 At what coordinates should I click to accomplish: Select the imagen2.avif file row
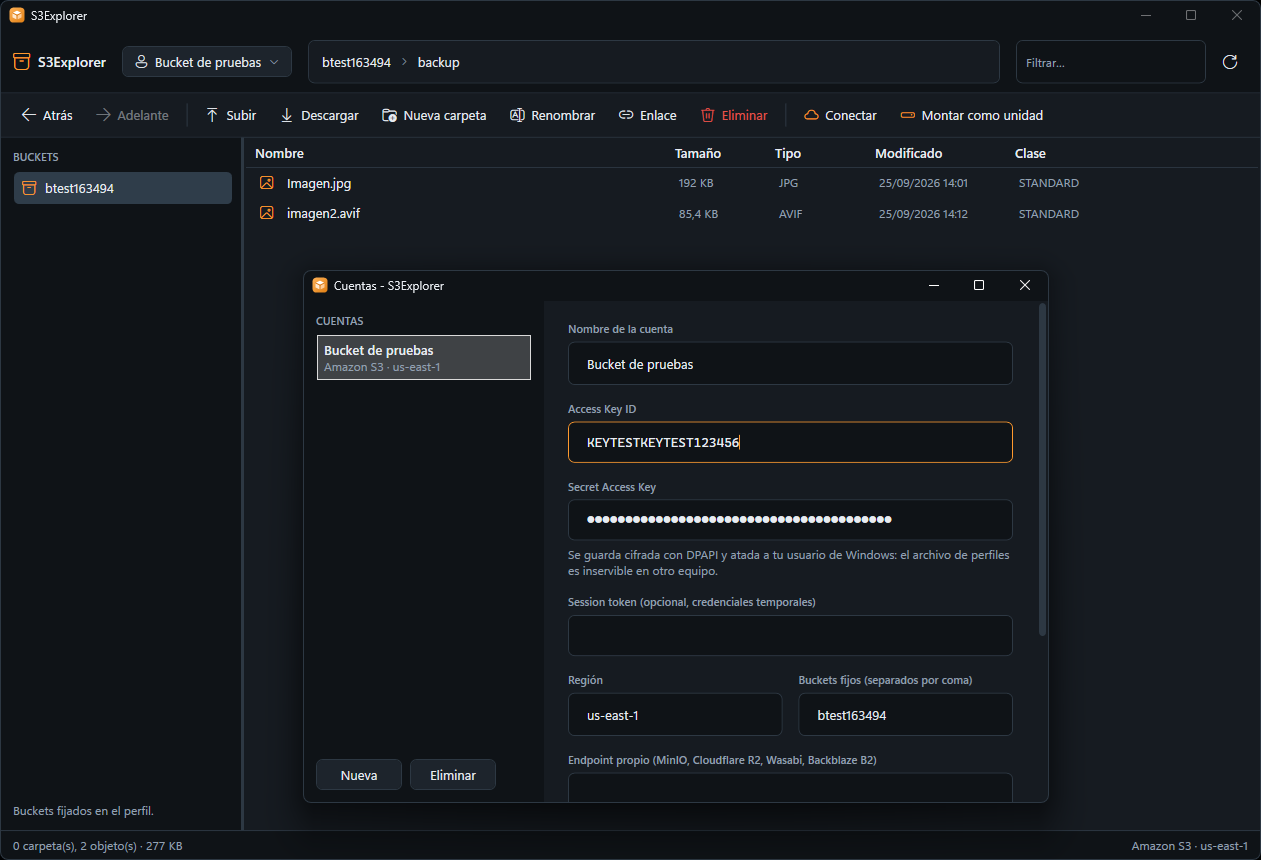(752, 213)
